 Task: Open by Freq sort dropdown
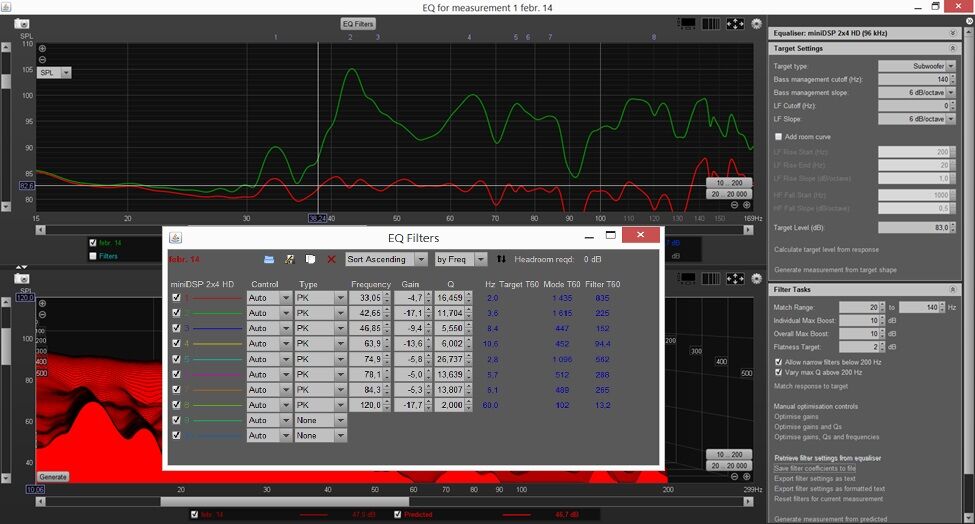(x=460, y=259)
